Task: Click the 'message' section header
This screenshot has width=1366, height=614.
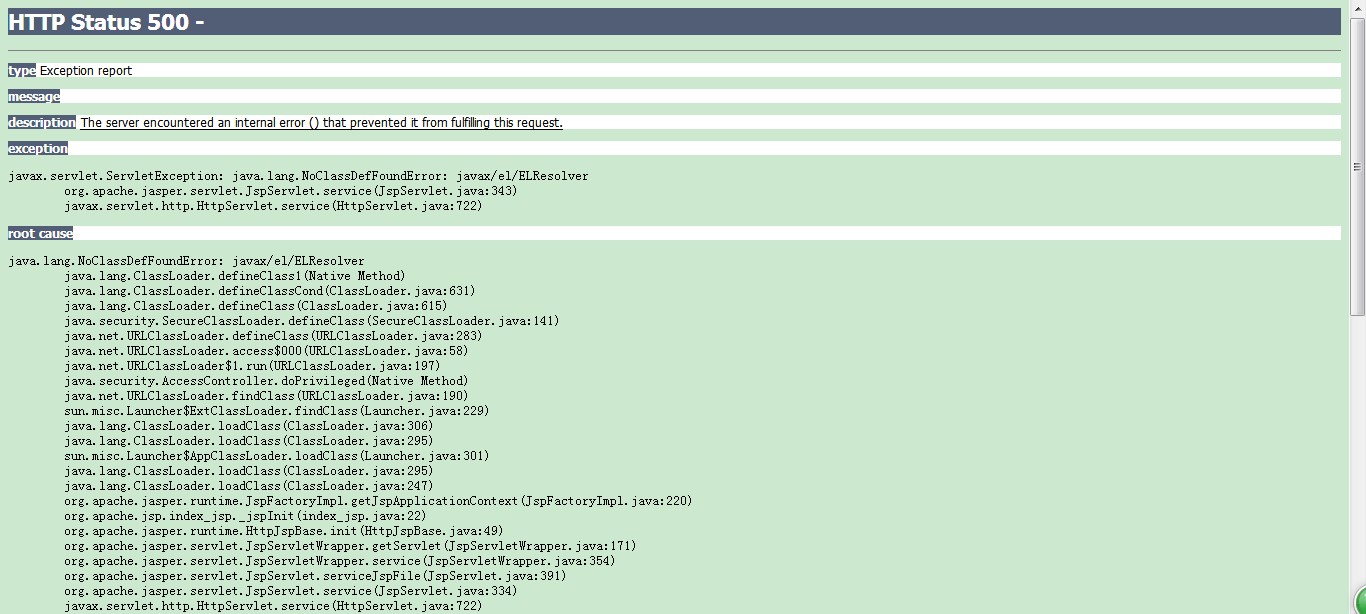Action: click(33, 96)
